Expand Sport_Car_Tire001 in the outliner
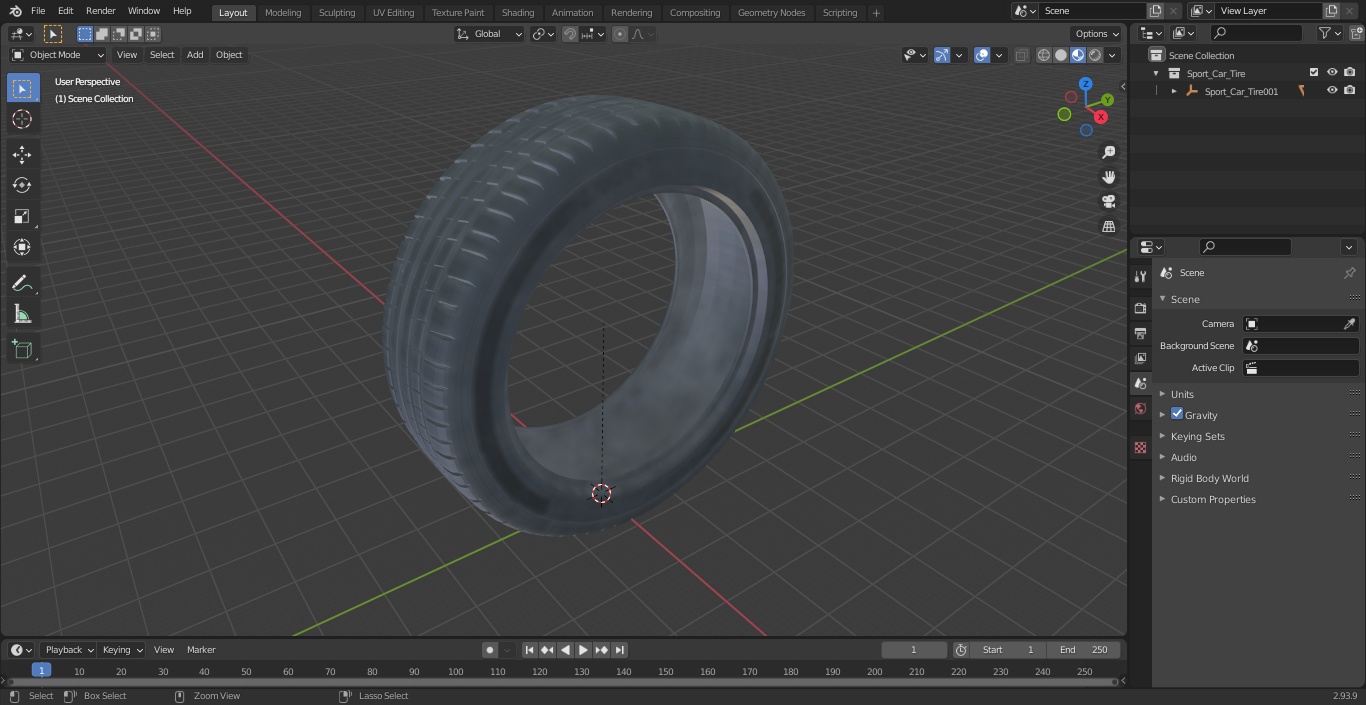 click(1174, 91)
